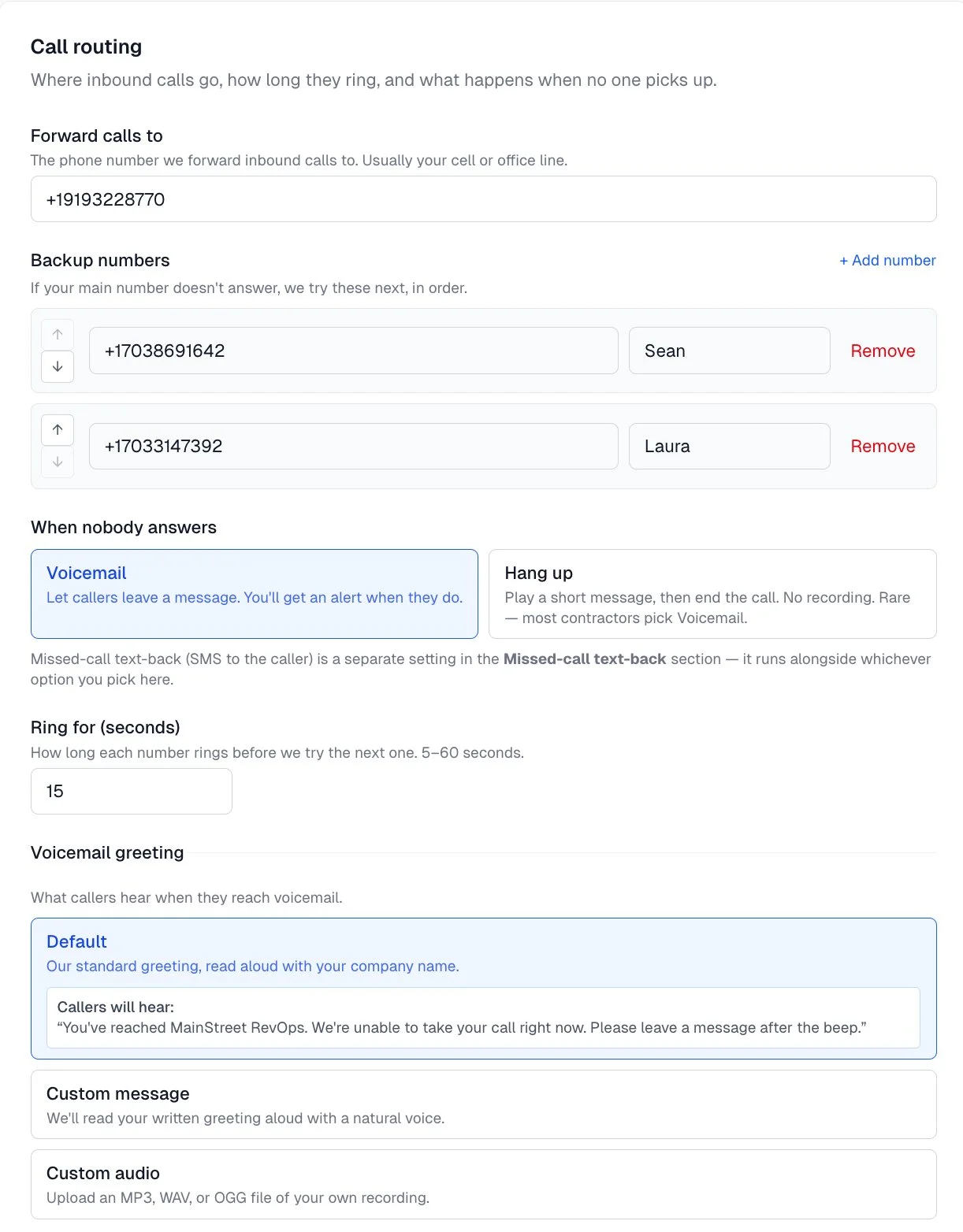The image size is (963, 1232).
Task: Choose the Default voicemail greeting
Action: [x=483, y=953]
